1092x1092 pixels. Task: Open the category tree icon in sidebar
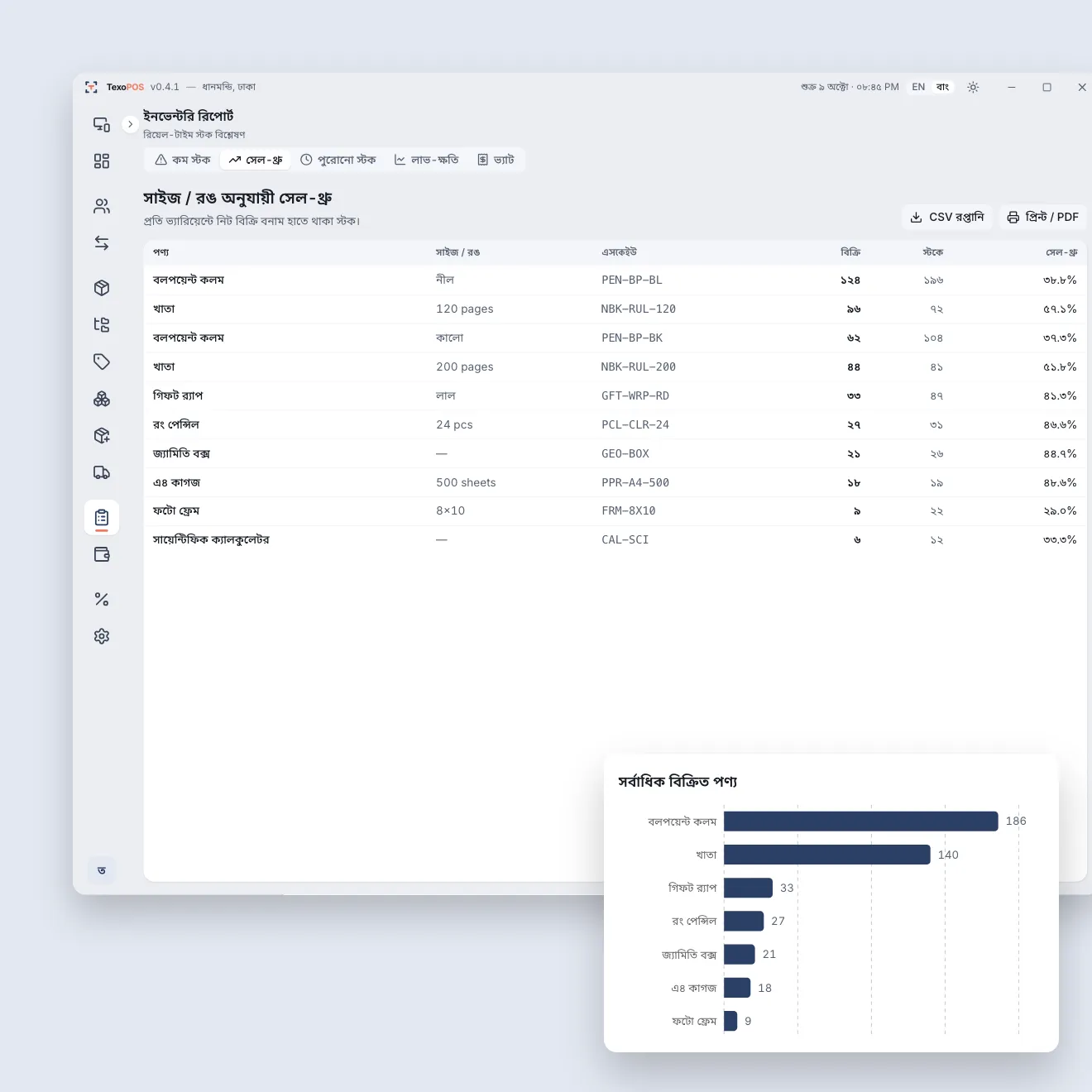[102, 324]
